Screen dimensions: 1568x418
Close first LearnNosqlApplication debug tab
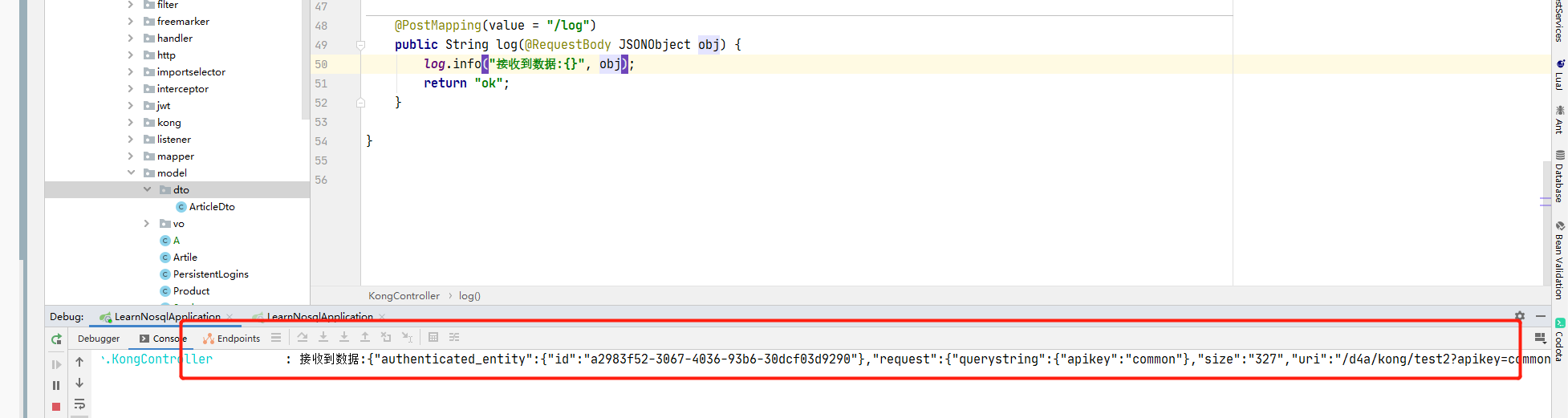[230, 317]
